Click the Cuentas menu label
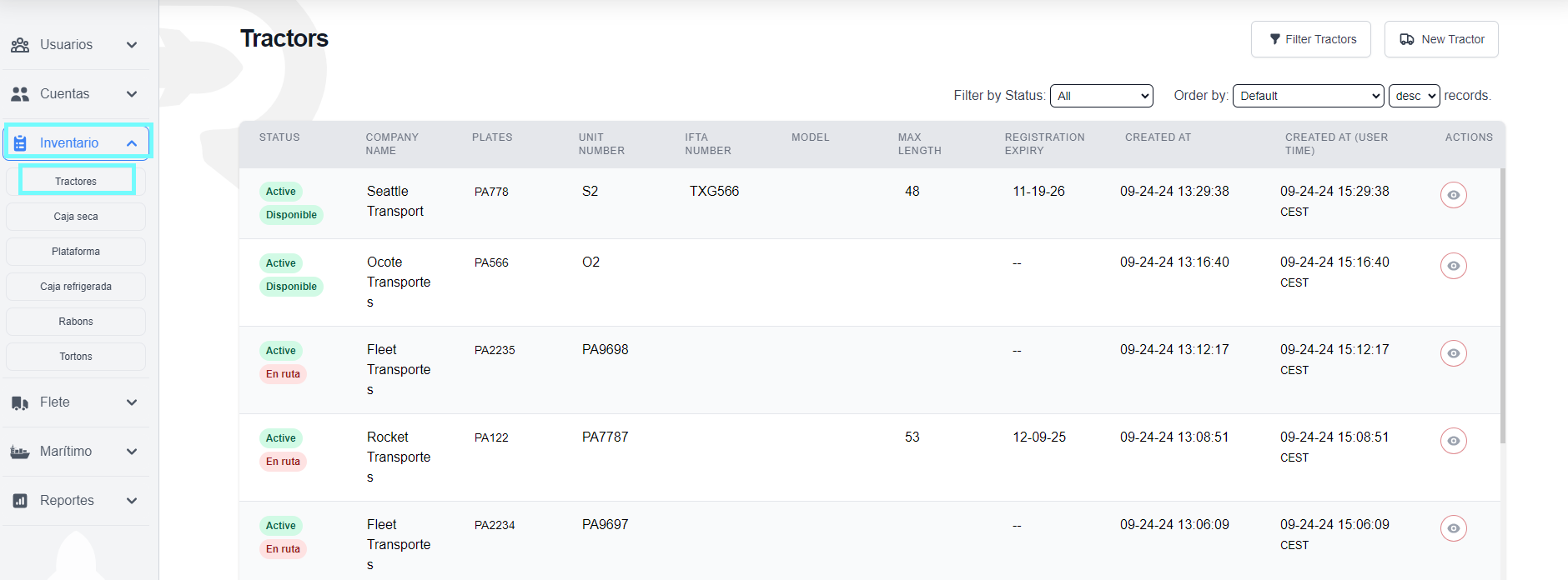Image resolution: width=1568 pixels, height=580 pixels. [x=65, y=94]
